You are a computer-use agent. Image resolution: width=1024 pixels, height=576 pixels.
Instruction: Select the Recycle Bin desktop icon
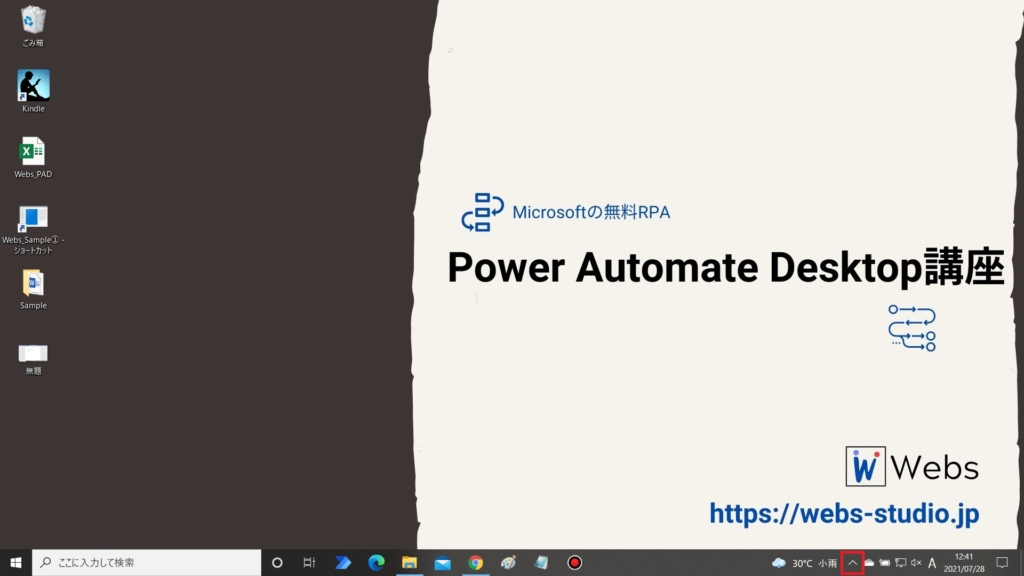coord(33,25)
